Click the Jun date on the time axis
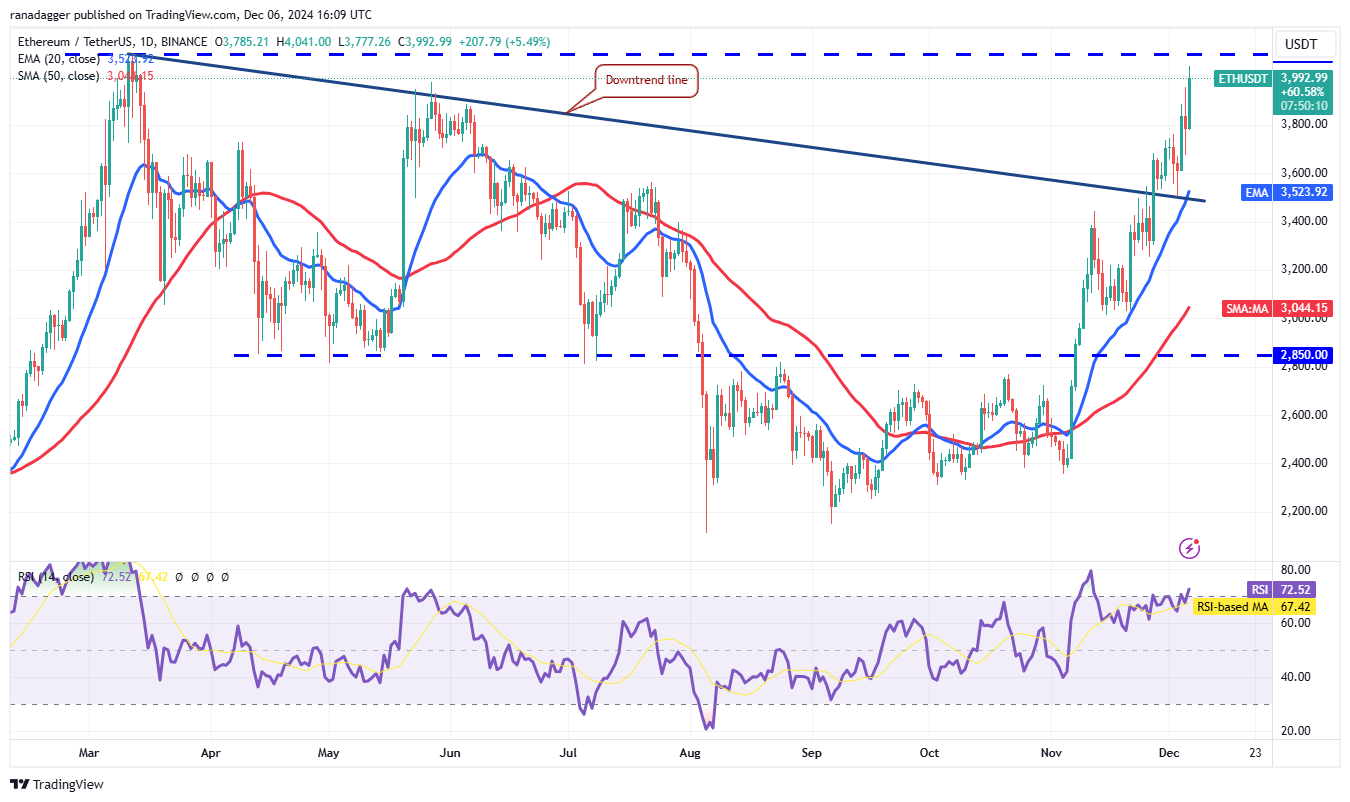The image size is (1350, 802). [x=451, y=752]
